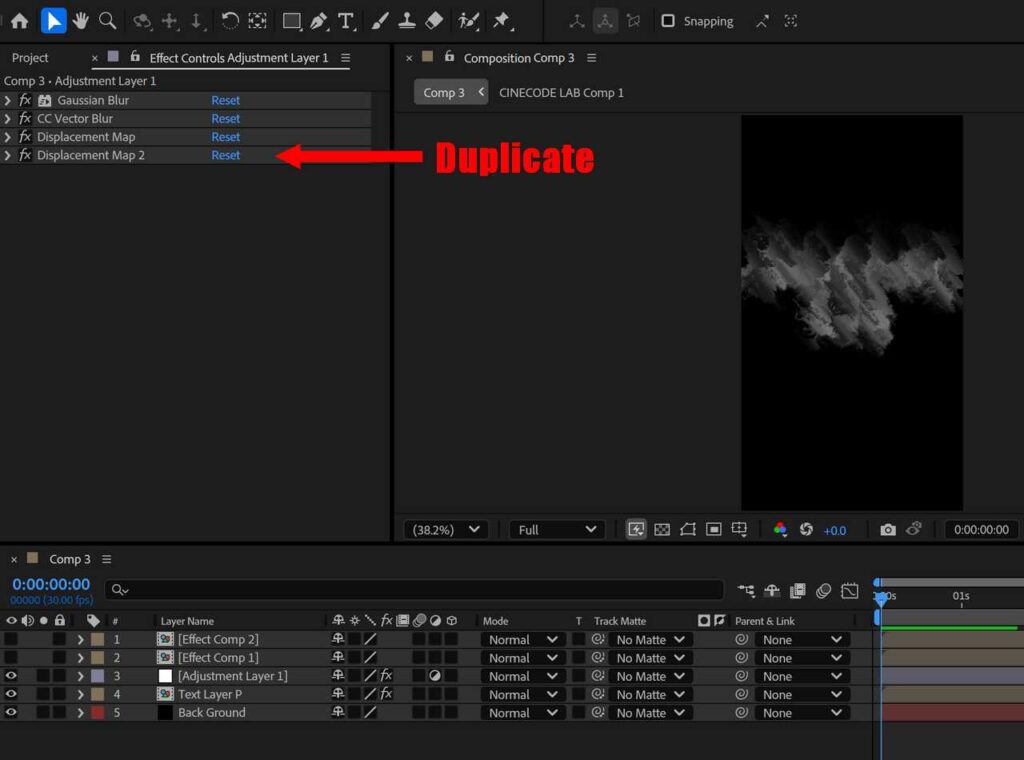Reset the Displacement Map 2 effect

225,155
